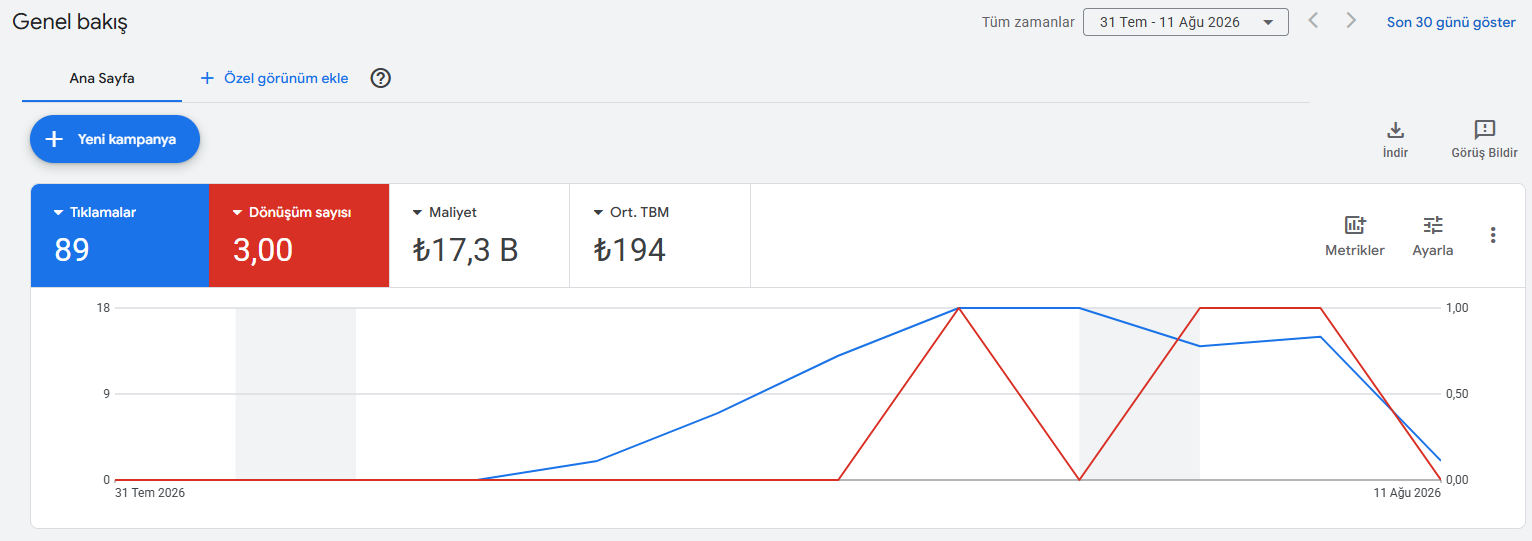The width and height of the screenshot is (1532, 541).
Task: Go to previous date range arrow
Action: (x=1314, y=20)
